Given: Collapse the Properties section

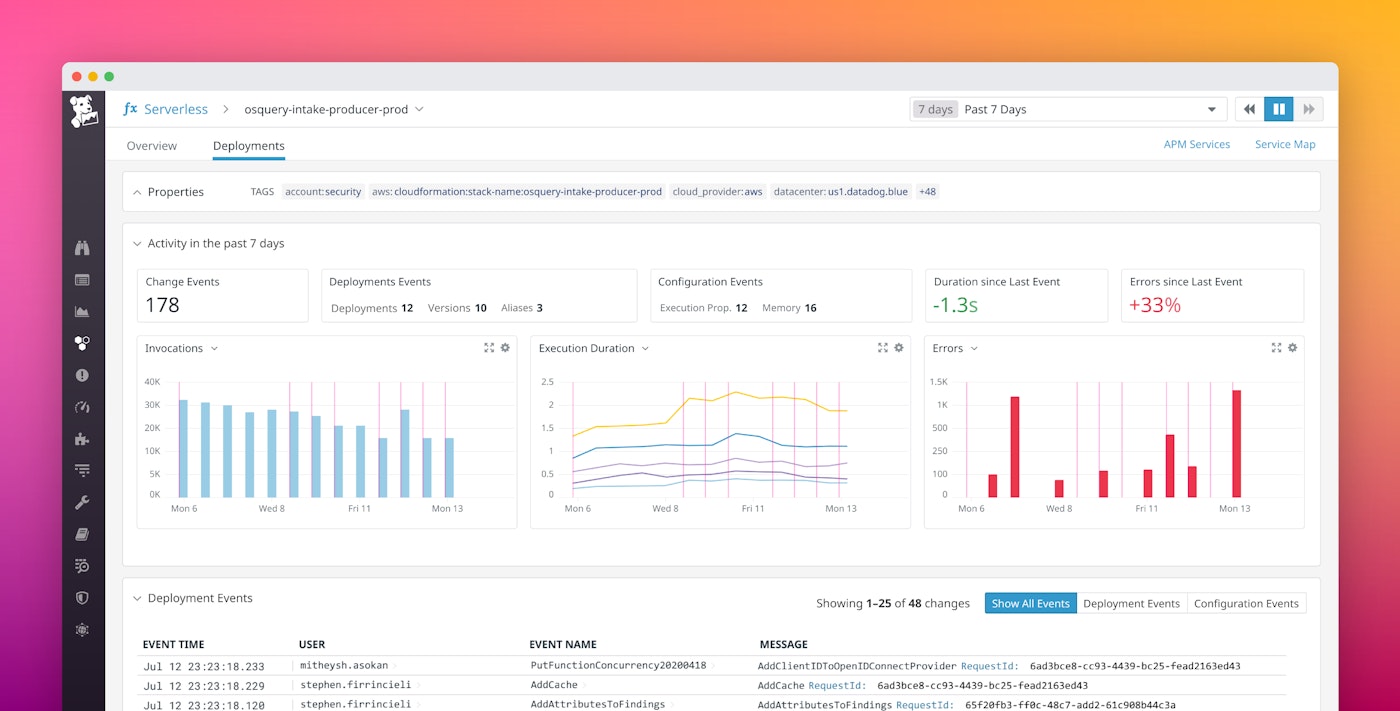Looking at the screenshot, I should pyautogui.click(x=137, y=191).
